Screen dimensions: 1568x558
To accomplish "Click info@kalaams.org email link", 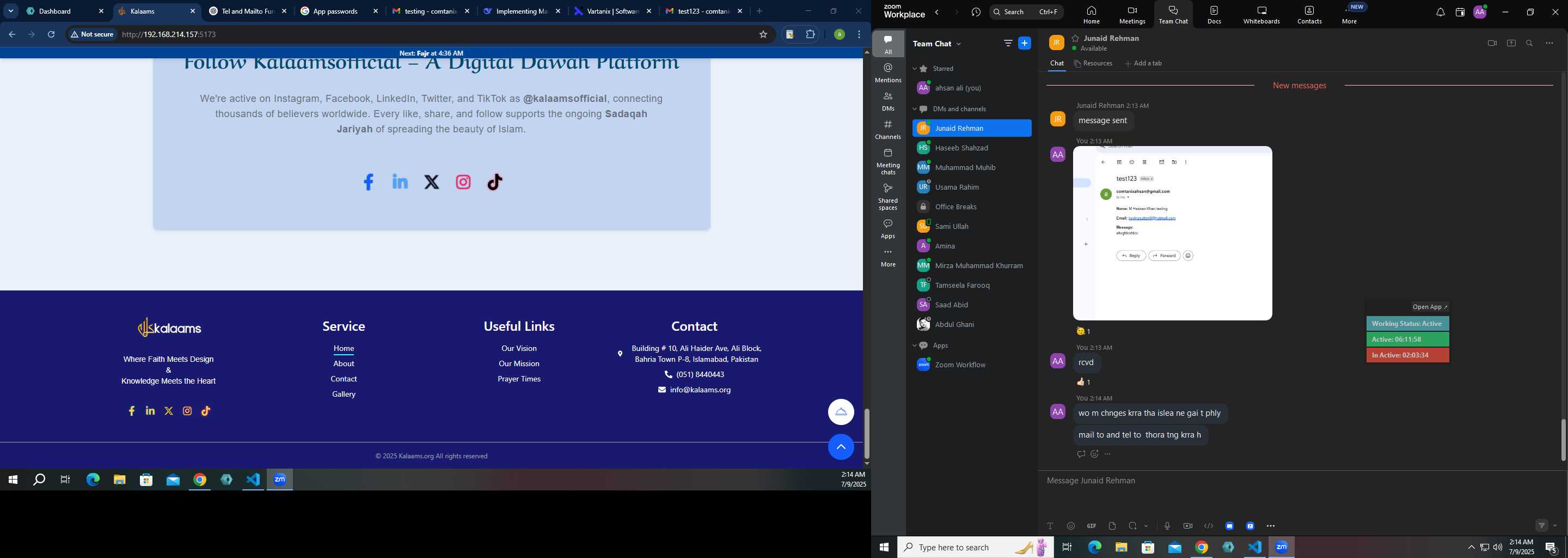I will click(700, 390).
